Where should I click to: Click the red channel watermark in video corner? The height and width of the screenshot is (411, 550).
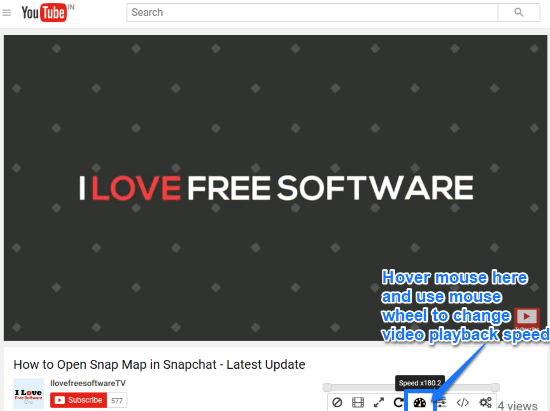(526, 317)
